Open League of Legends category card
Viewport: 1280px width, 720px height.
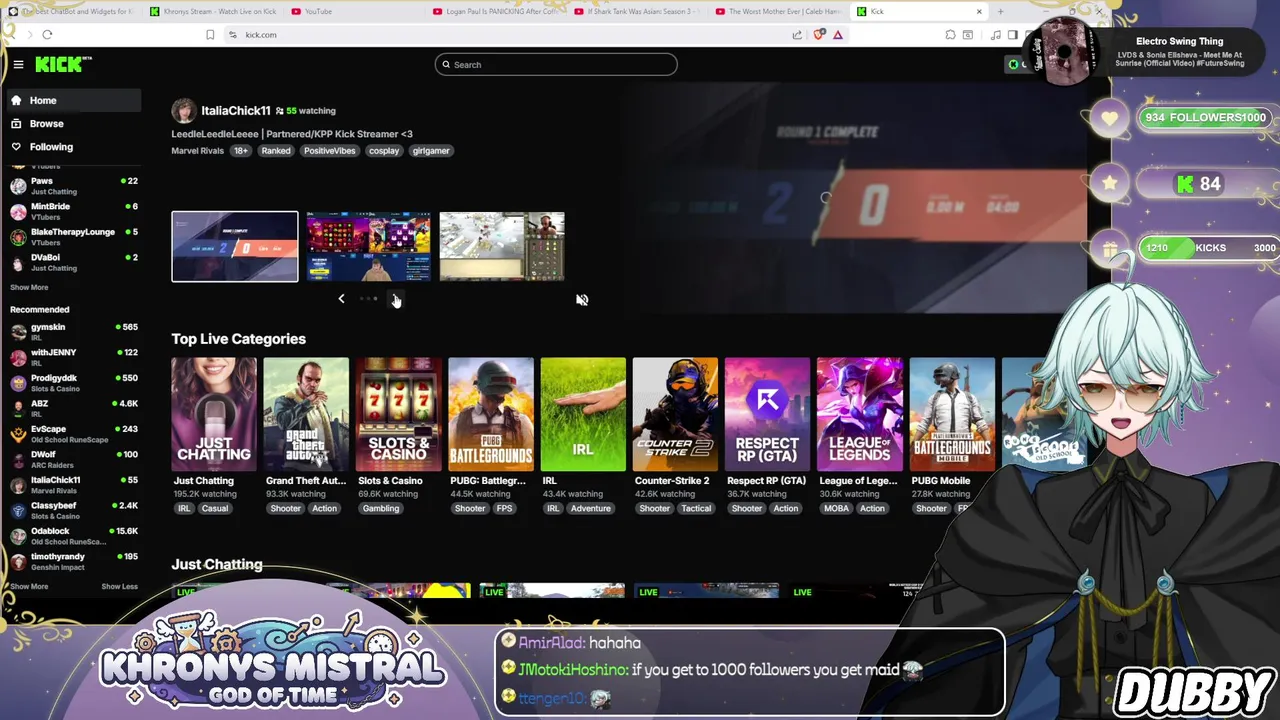[x=859, y=414]
